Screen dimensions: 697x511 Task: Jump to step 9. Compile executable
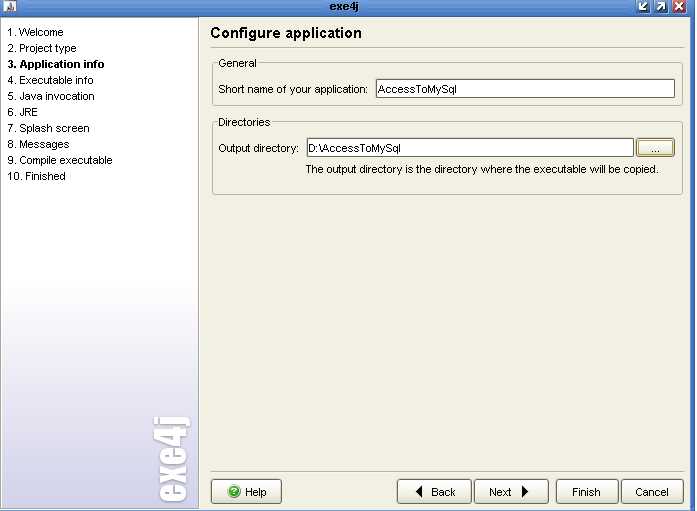(x=60, y=160)
